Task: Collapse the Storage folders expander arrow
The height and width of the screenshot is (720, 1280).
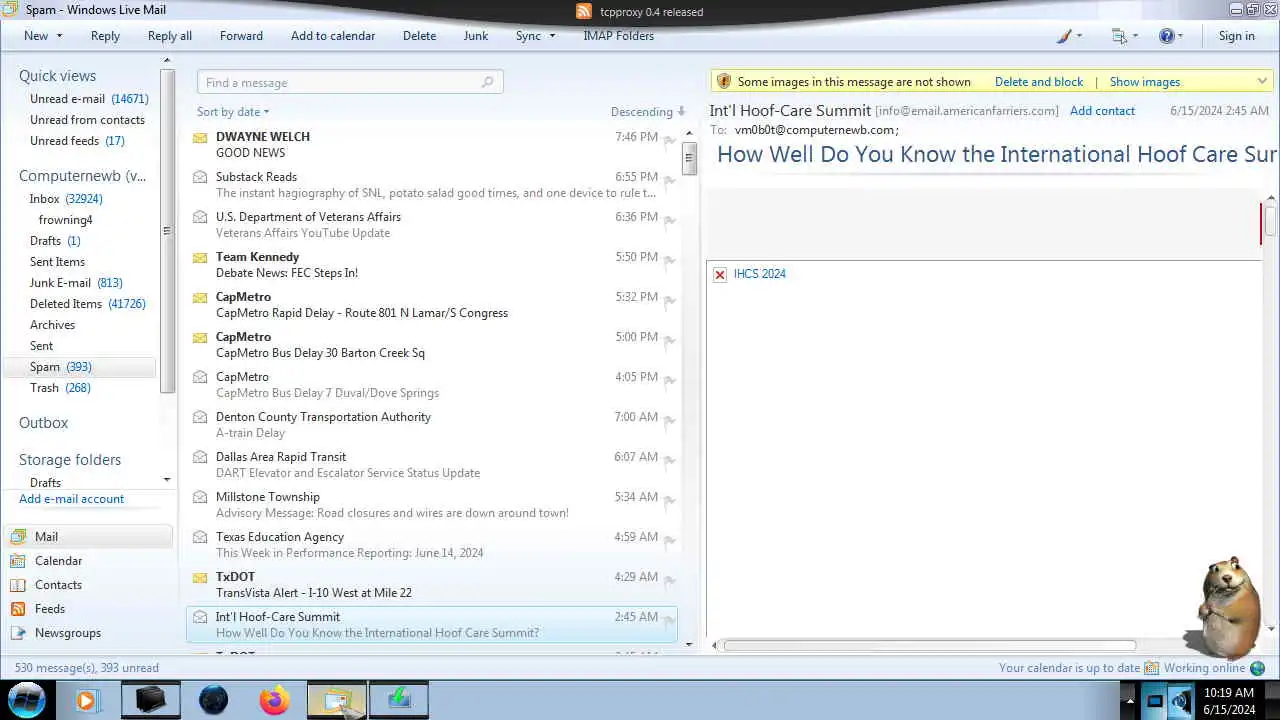Action: pos(167,480)
